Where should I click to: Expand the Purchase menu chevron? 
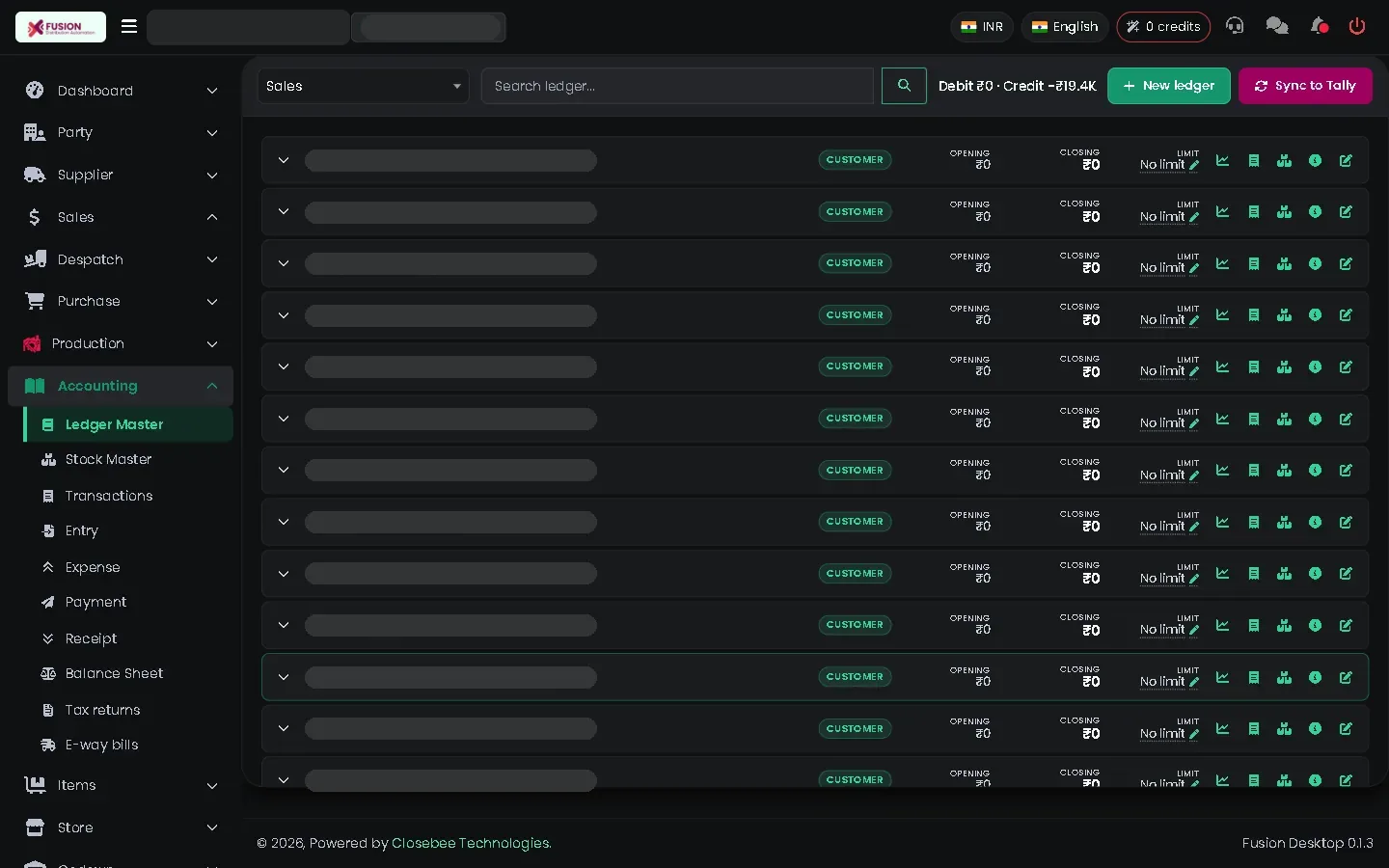212,302
